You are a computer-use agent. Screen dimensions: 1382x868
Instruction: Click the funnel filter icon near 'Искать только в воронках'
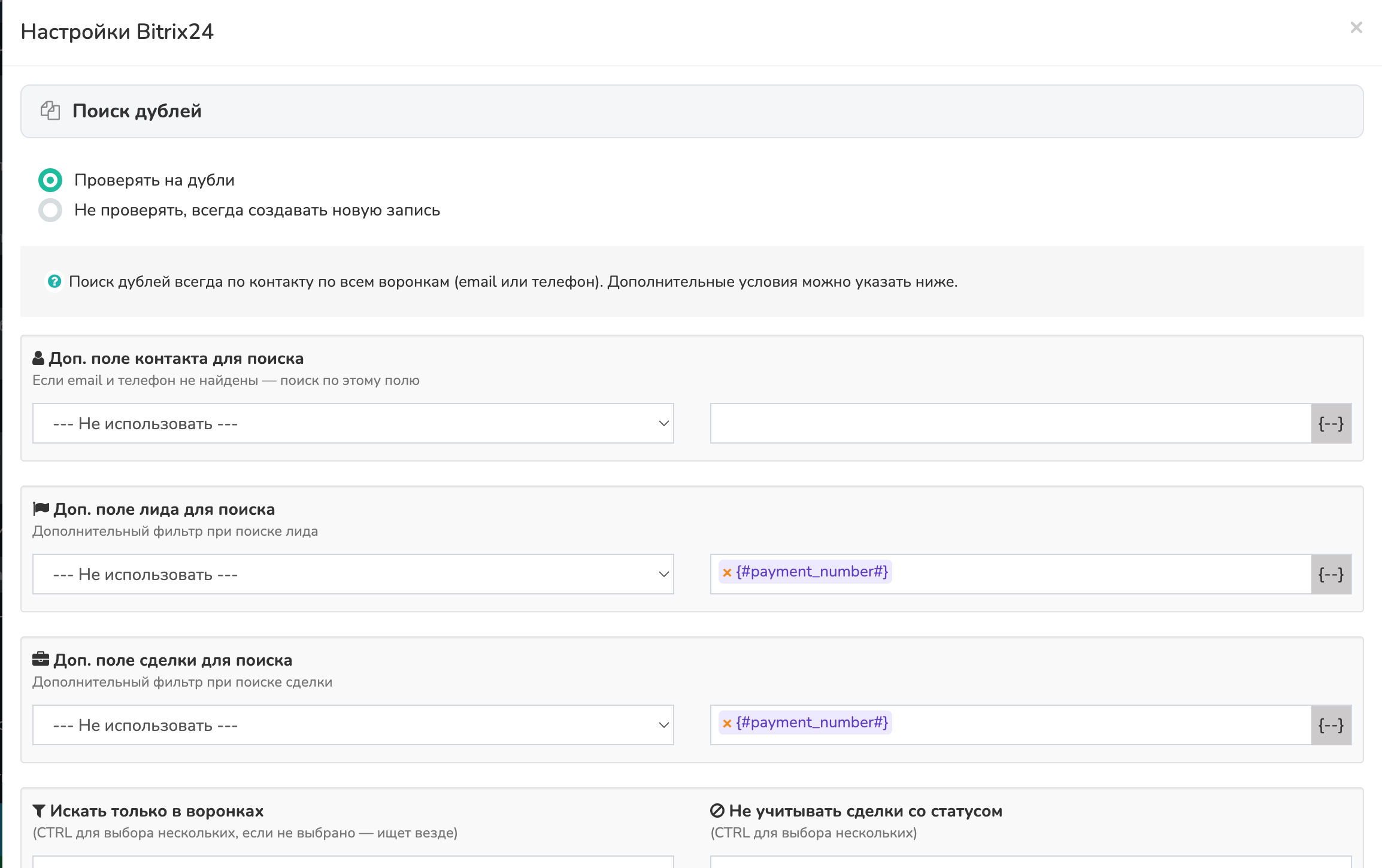[39, 811]
